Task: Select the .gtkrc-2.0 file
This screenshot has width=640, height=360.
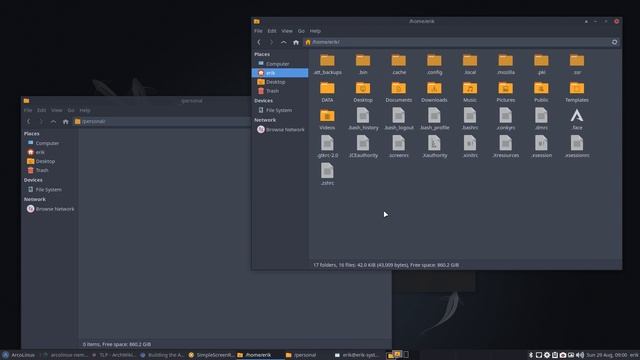Action: [x=327, y=147]
